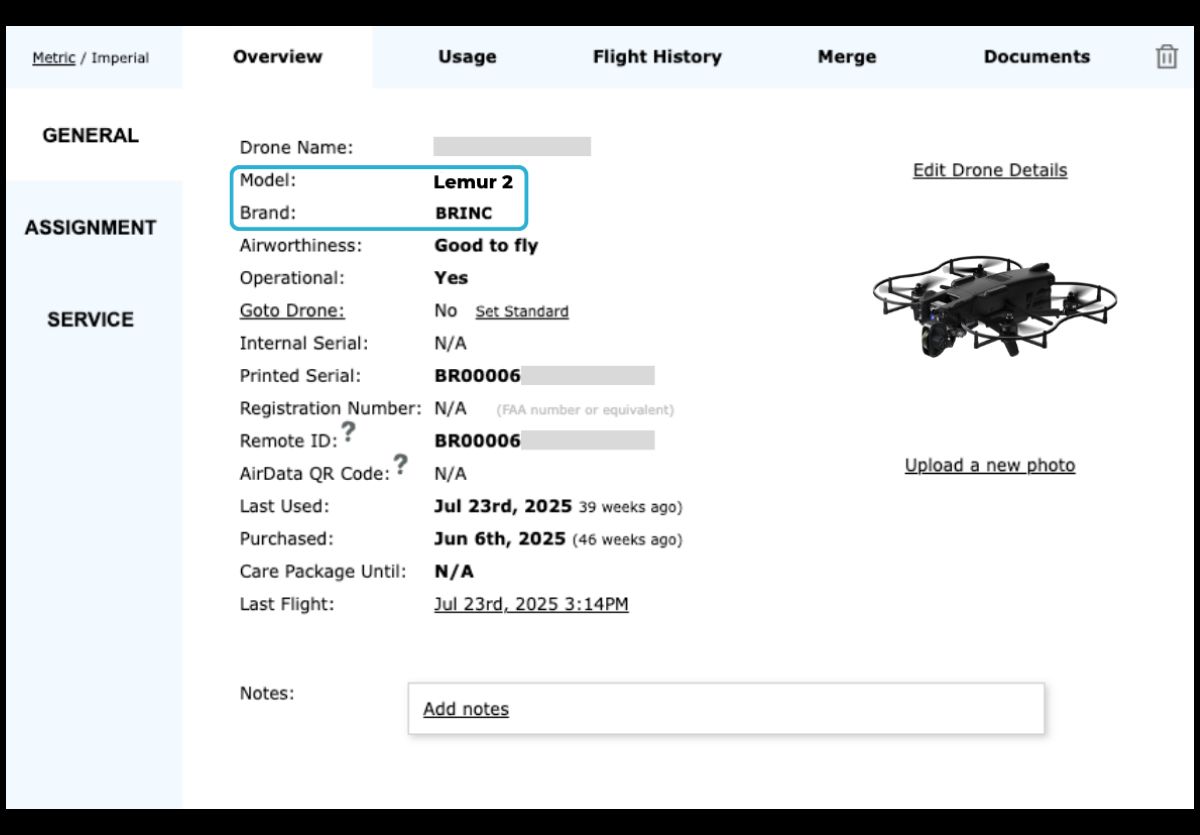Open Edit Drone Details
1200x835 pixels.
click(x=989, y=170)
